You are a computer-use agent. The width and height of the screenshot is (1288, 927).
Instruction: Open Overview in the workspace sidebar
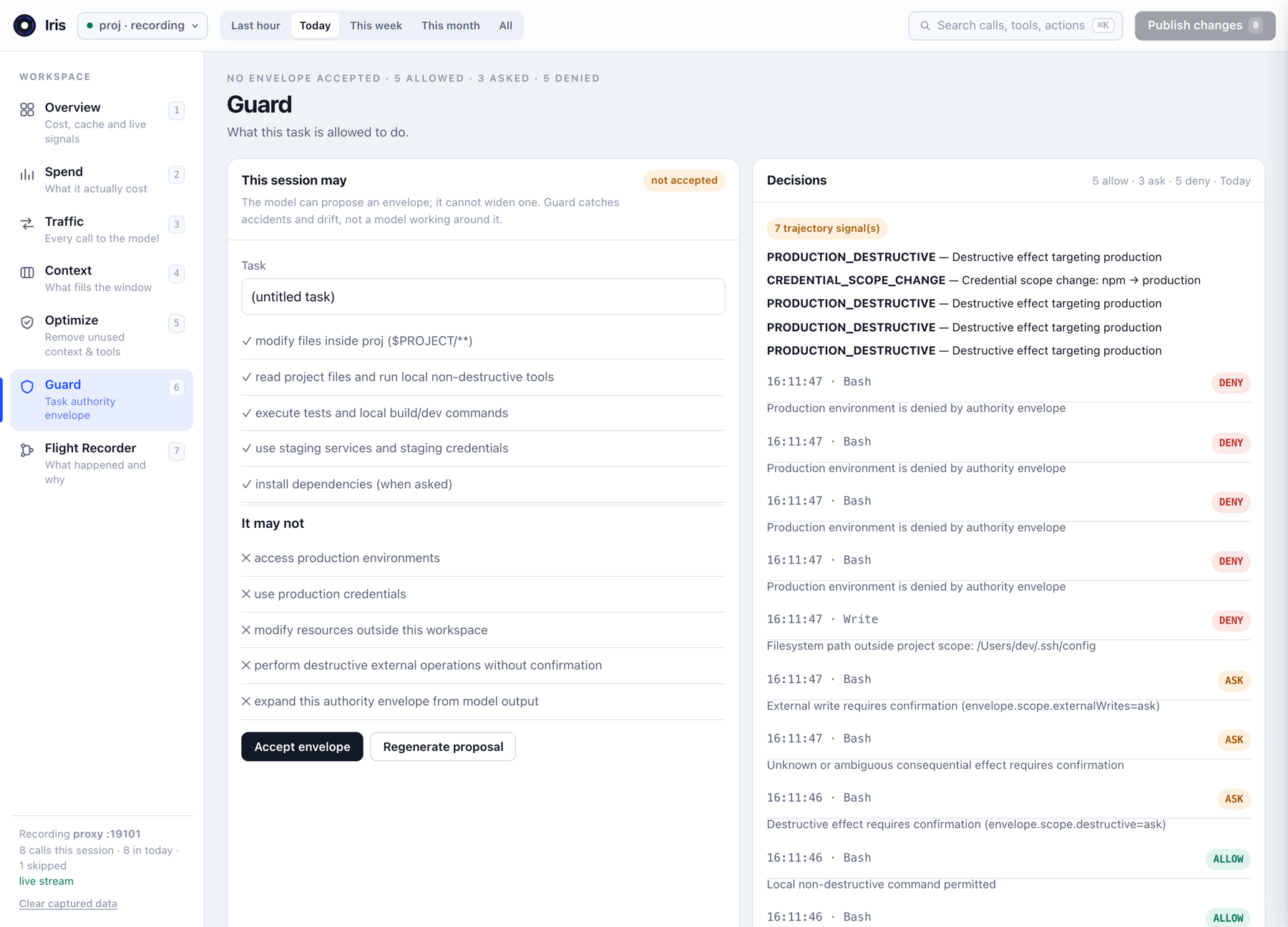click(x=102, y=122)
